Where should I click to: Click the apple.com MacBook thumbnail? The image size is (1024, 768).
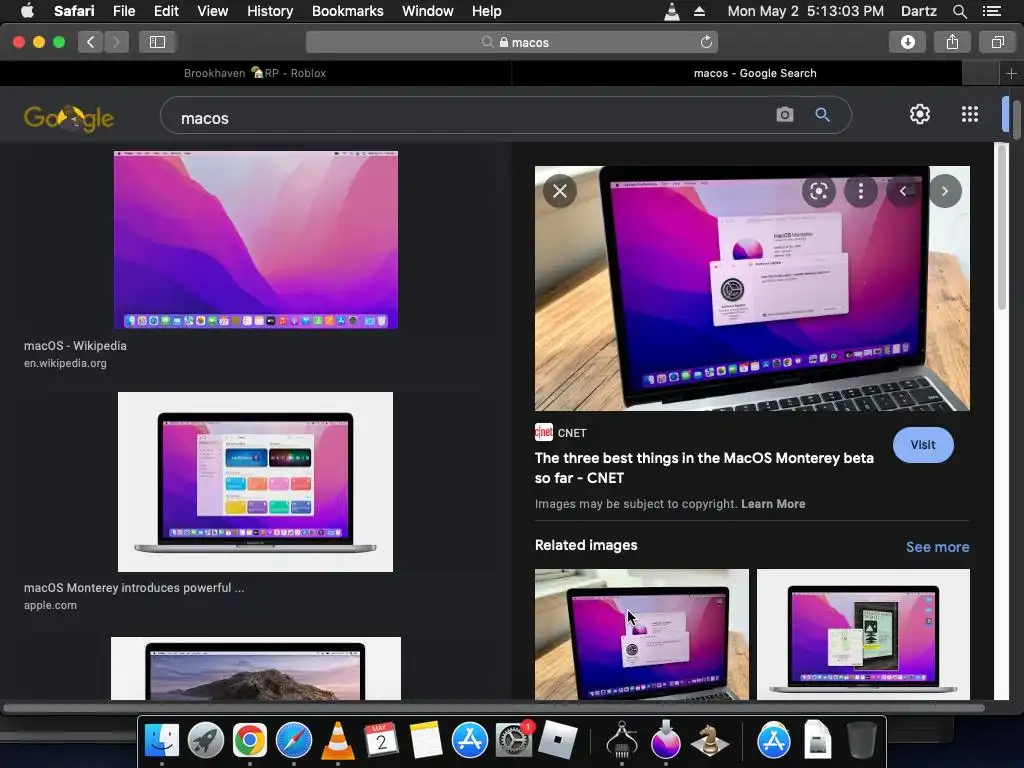[255, 482]
